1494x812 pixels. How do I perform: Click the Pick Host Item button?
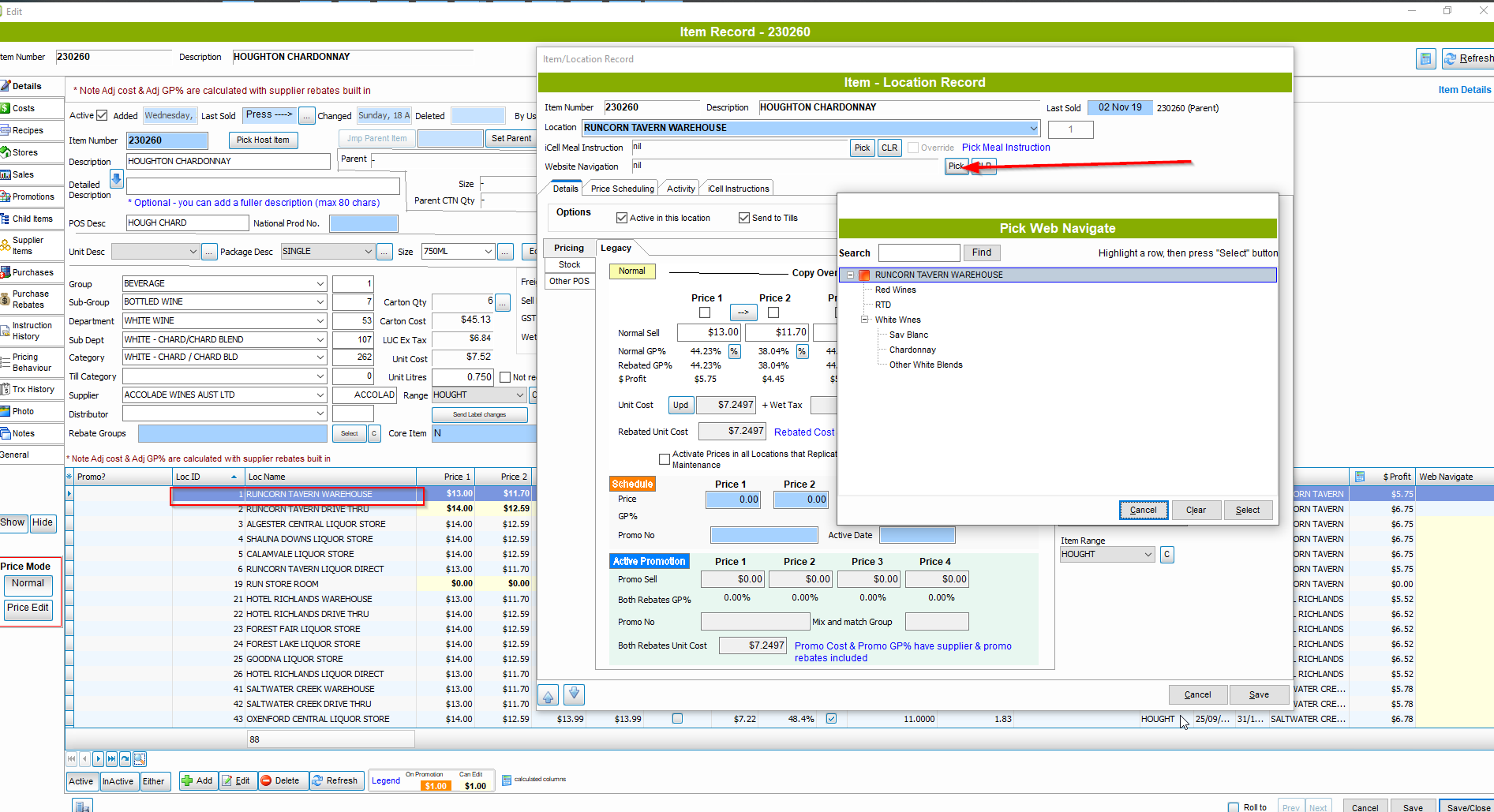click(263, 140)
